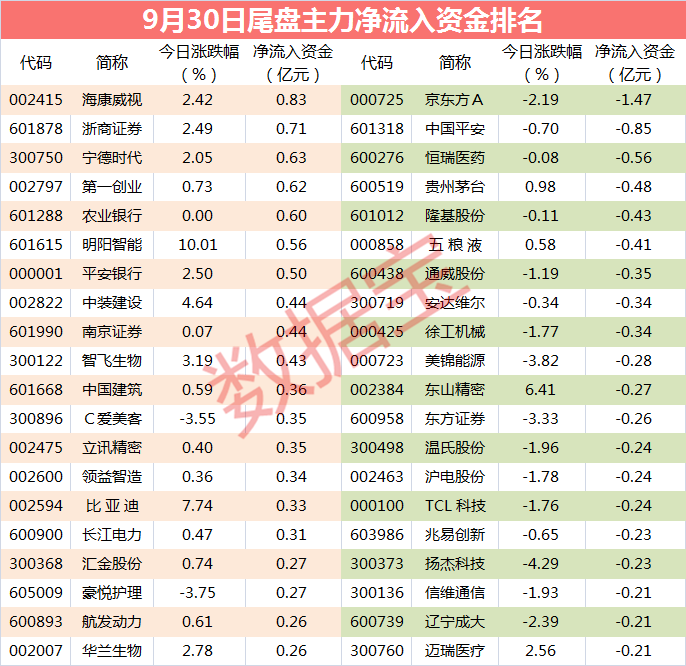
Task: Select the stock name 辽宁成大
Action: coord(455,622)
